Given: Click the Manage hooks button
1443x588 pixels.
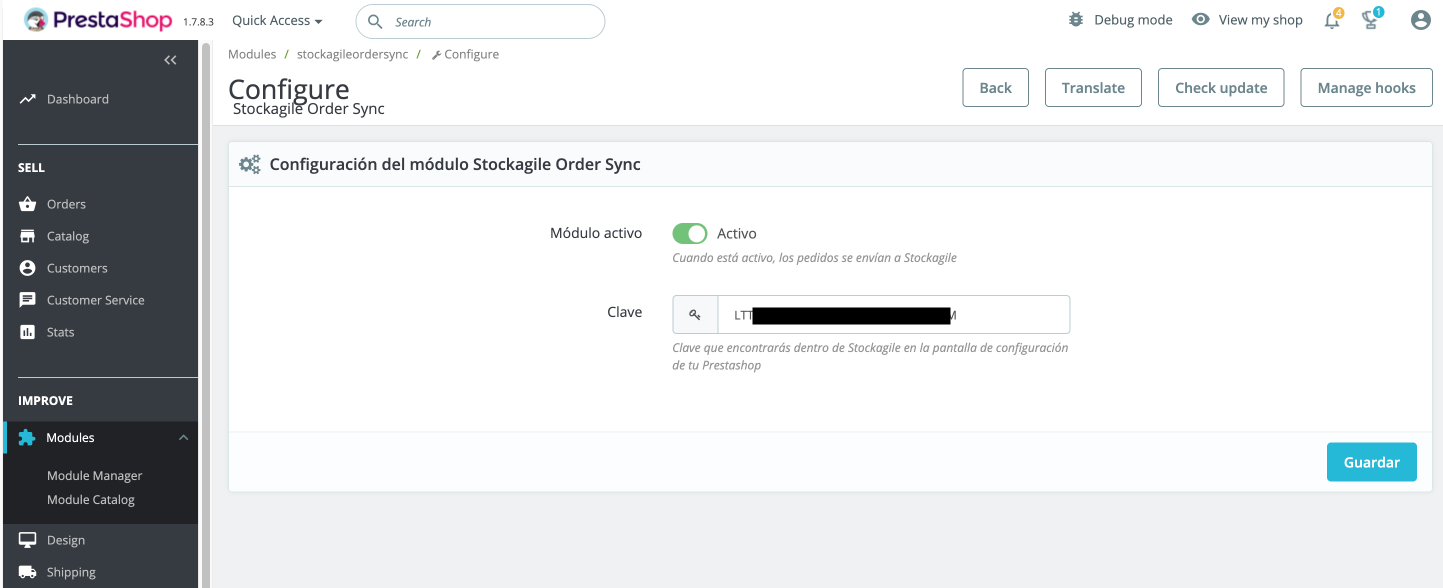Looking at the screenshot, I should click(1366, 87).
